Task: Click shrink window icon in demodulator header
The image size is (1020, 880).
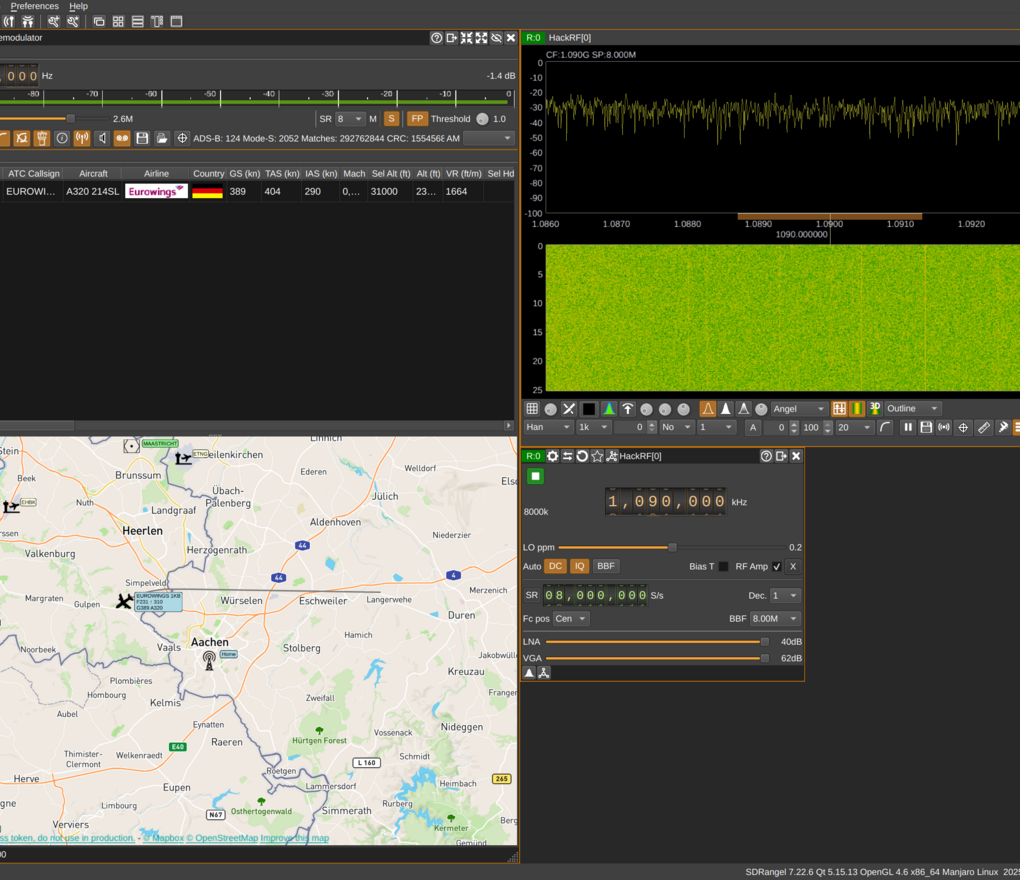Action: 466,38
